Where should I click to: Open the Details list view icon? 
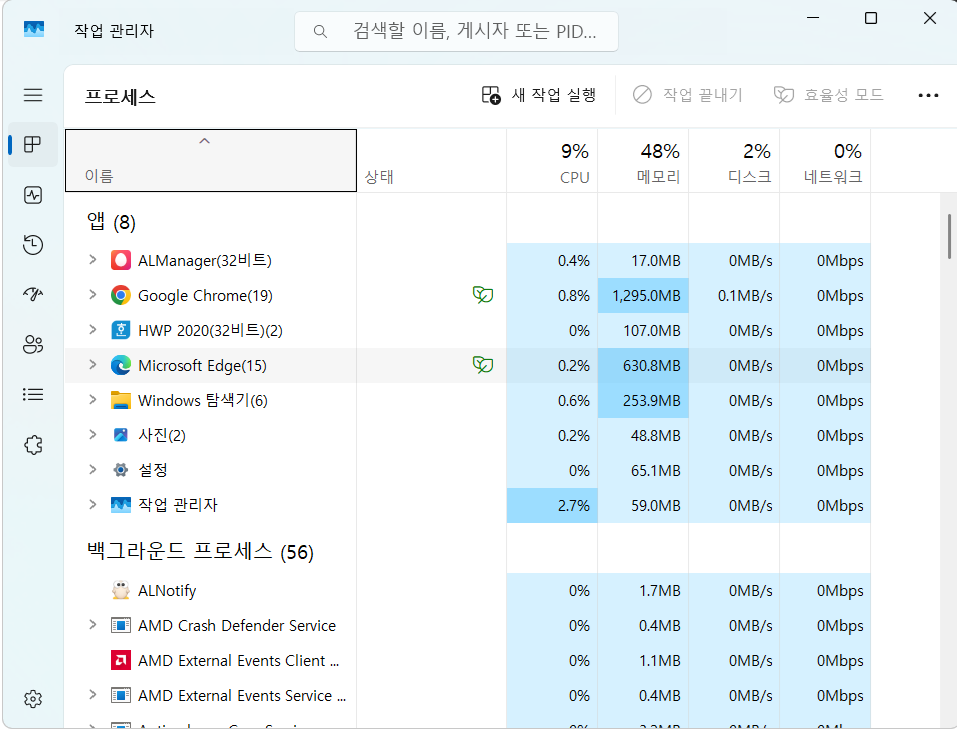[x=33, y=394]
